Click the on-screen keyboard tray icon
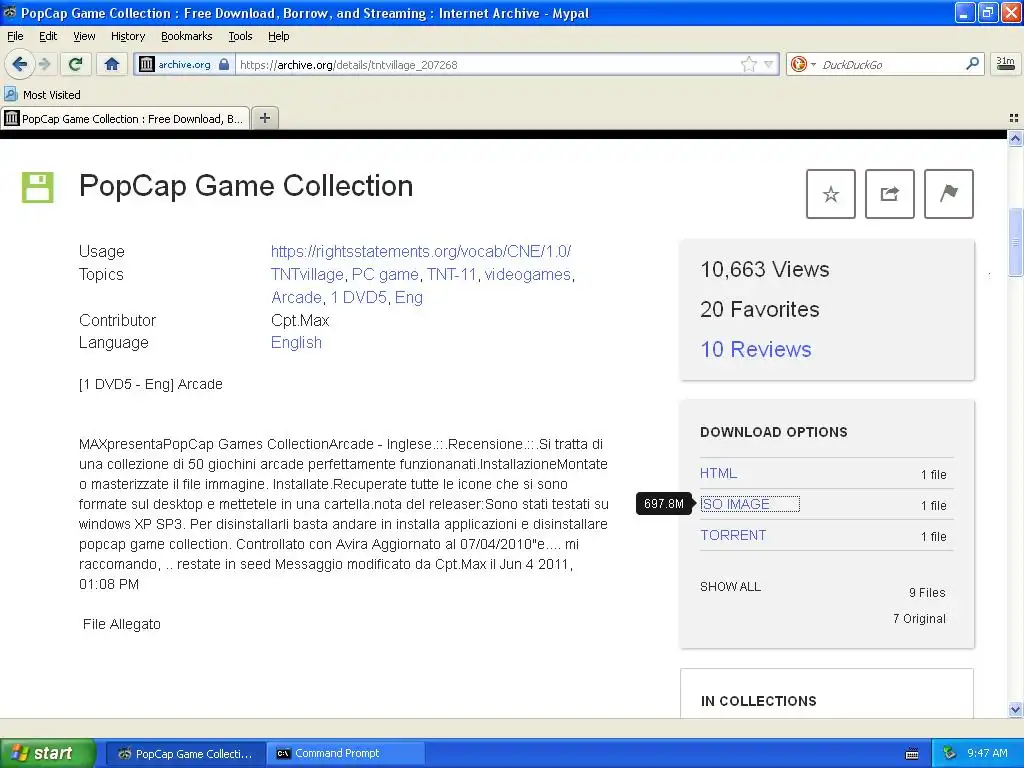This screenshot has width=1024, height=768. 912,754
